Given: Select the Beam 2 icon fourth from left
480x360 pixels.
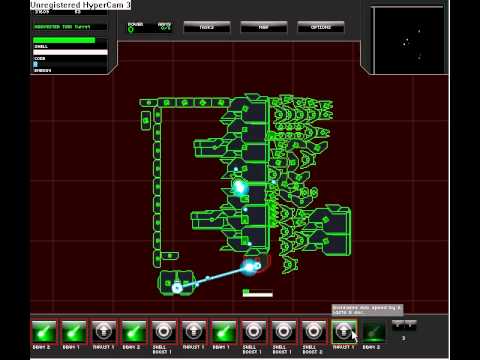Looking at the screenshot, I should click(134, 332).
